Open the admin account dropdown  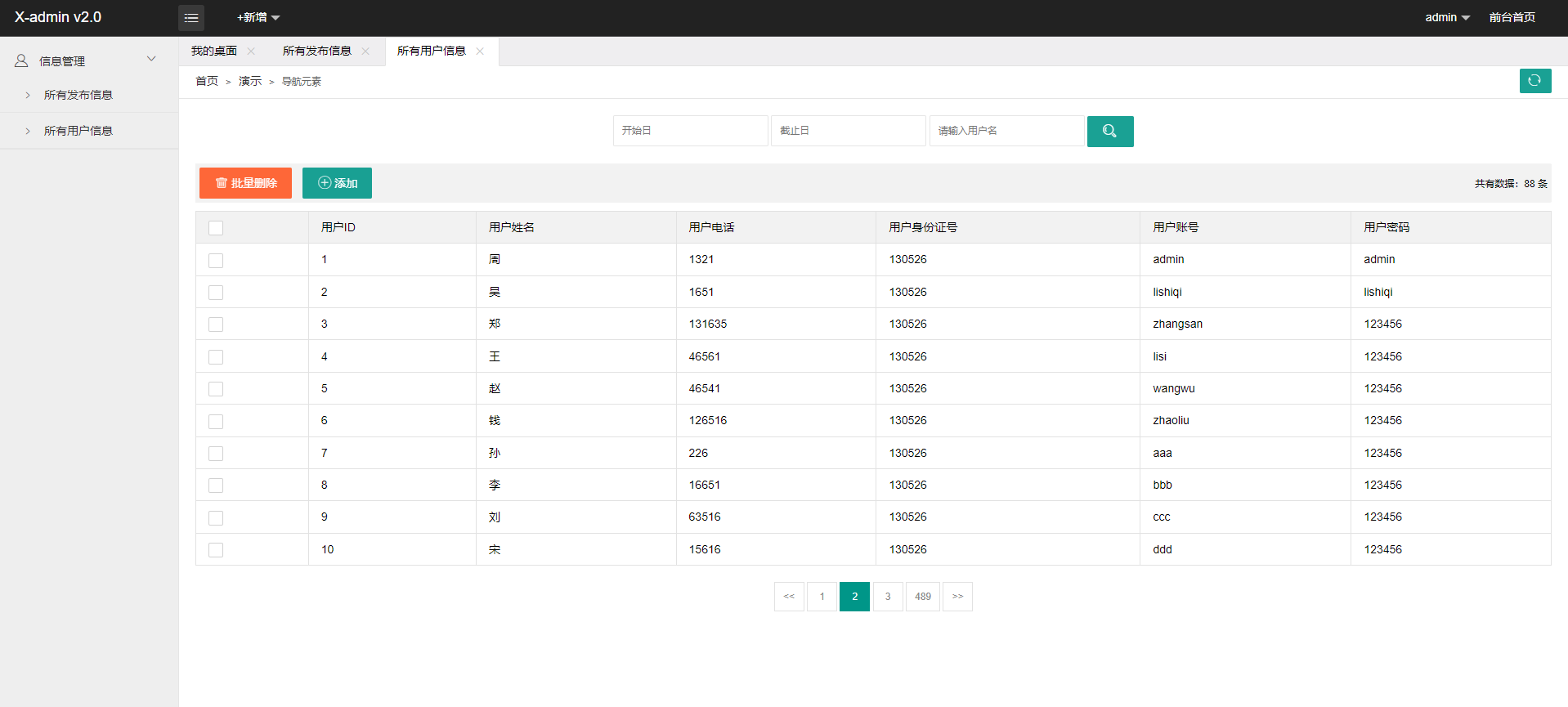1447,17
